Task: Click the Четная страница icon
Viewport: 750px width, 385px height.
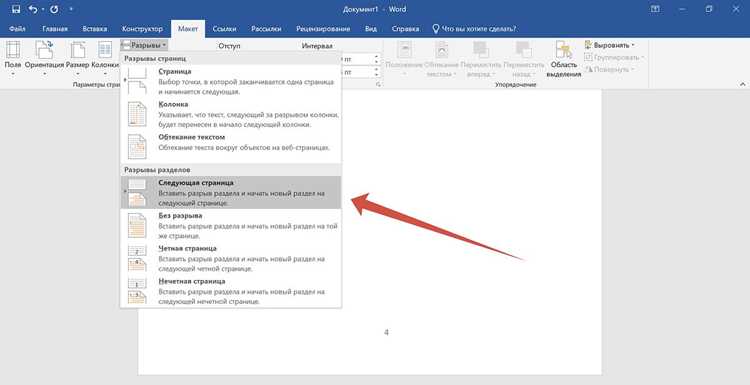Action: click(x=137, y=258)
